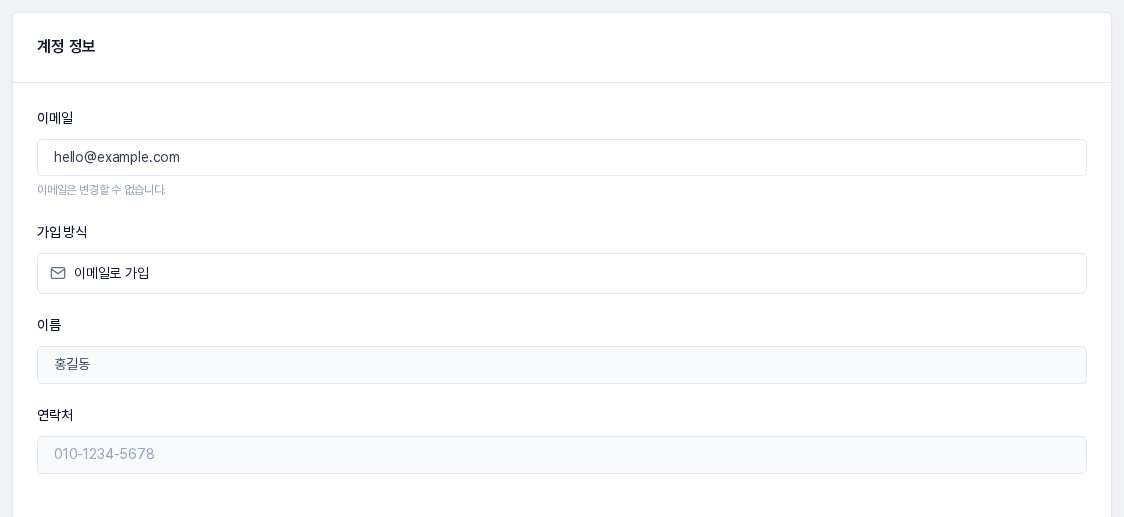The width and height of the screenshot is (1124, 517).
Task: Click the hello@example.com text
Action: 117,158
